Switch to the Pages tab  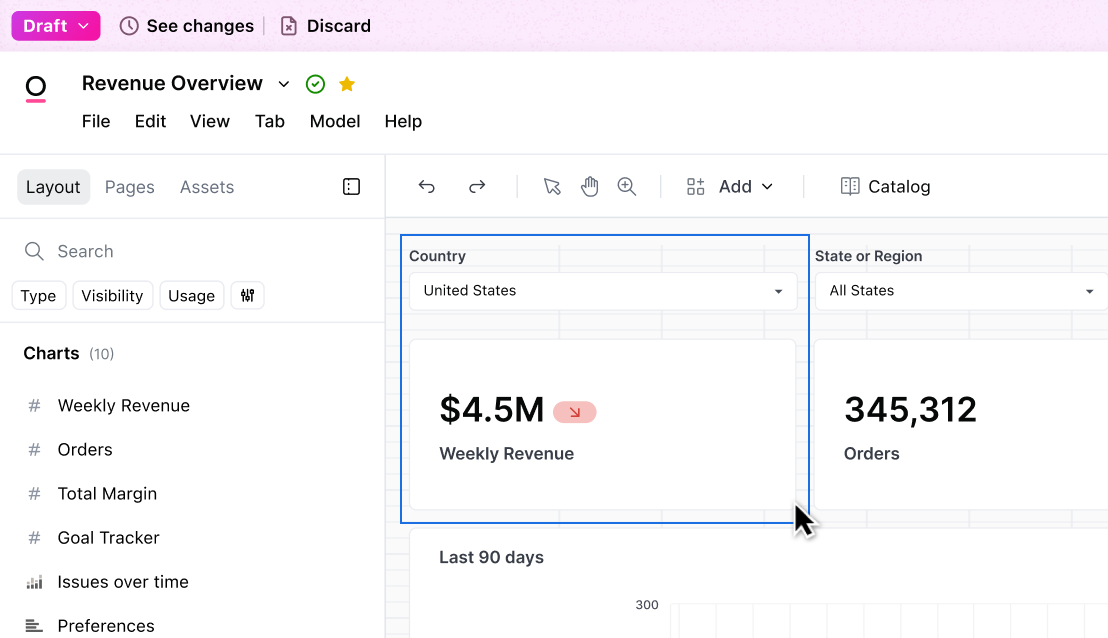(x=129, y=186)
